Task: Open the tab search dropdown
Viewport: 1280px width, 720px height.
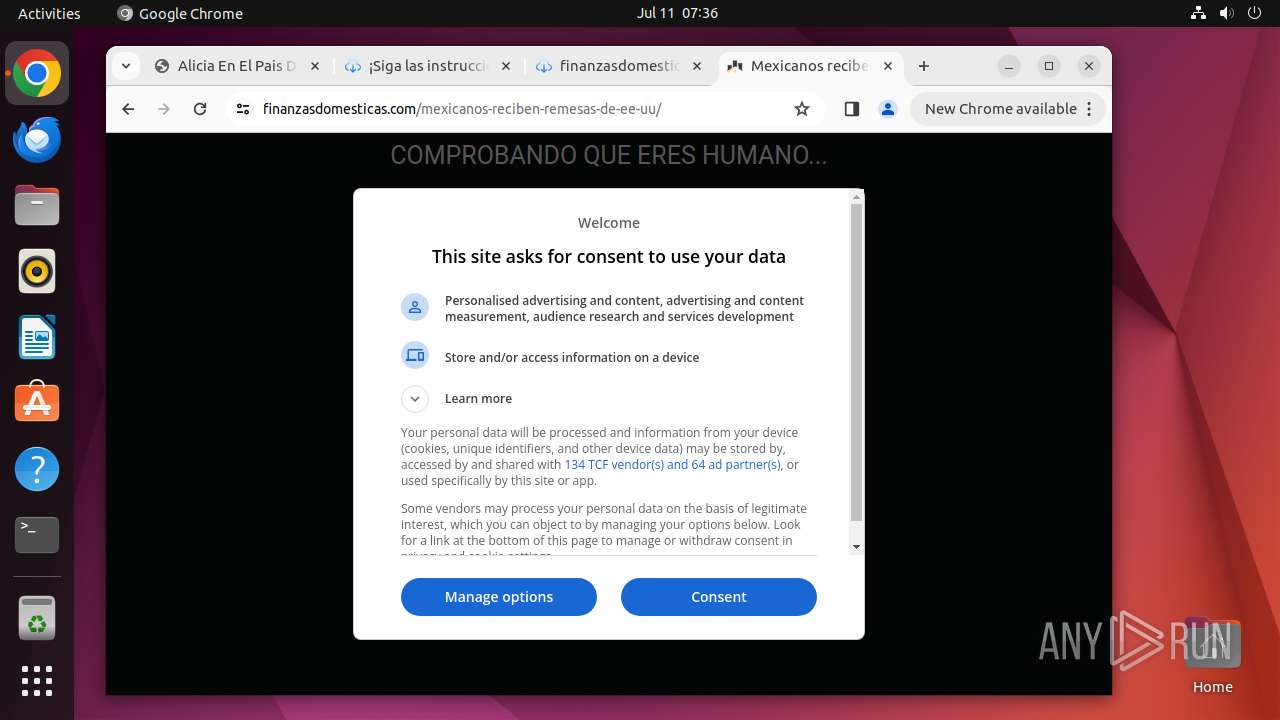Action: coord(125,66)
